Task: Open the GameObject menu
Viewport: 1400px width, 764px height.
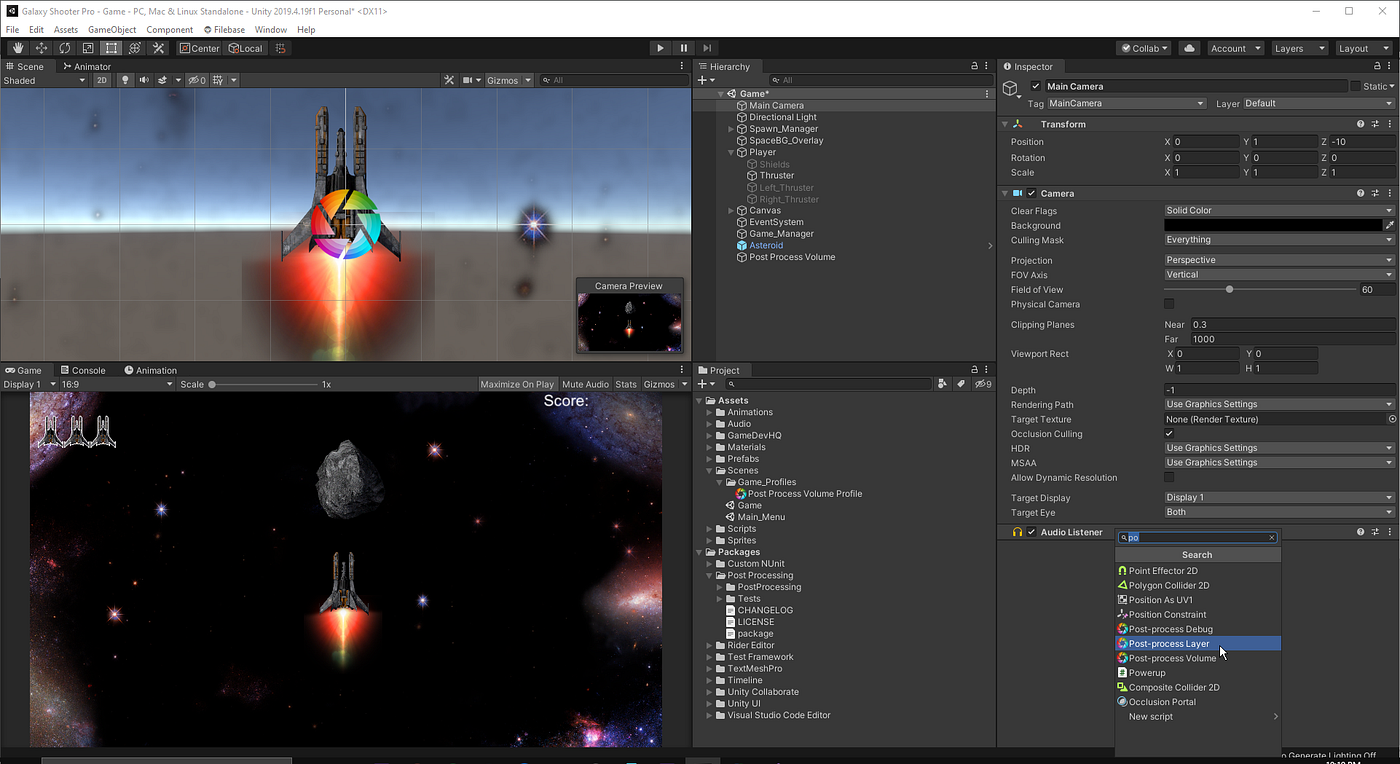Action: point(112,30)
